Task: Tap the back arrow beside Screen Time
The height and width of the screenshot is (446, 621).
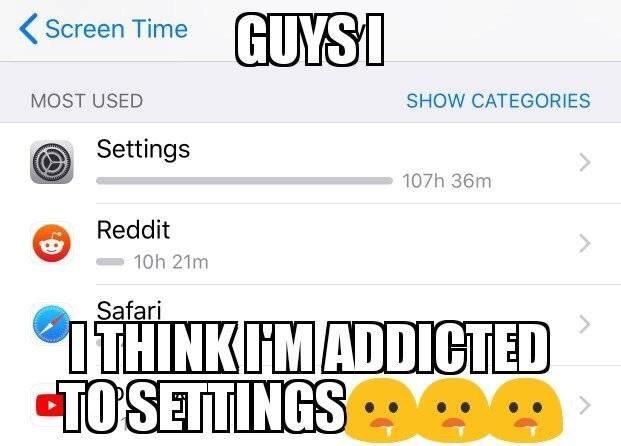Action: pyautogui.click(x=29, y=29)
